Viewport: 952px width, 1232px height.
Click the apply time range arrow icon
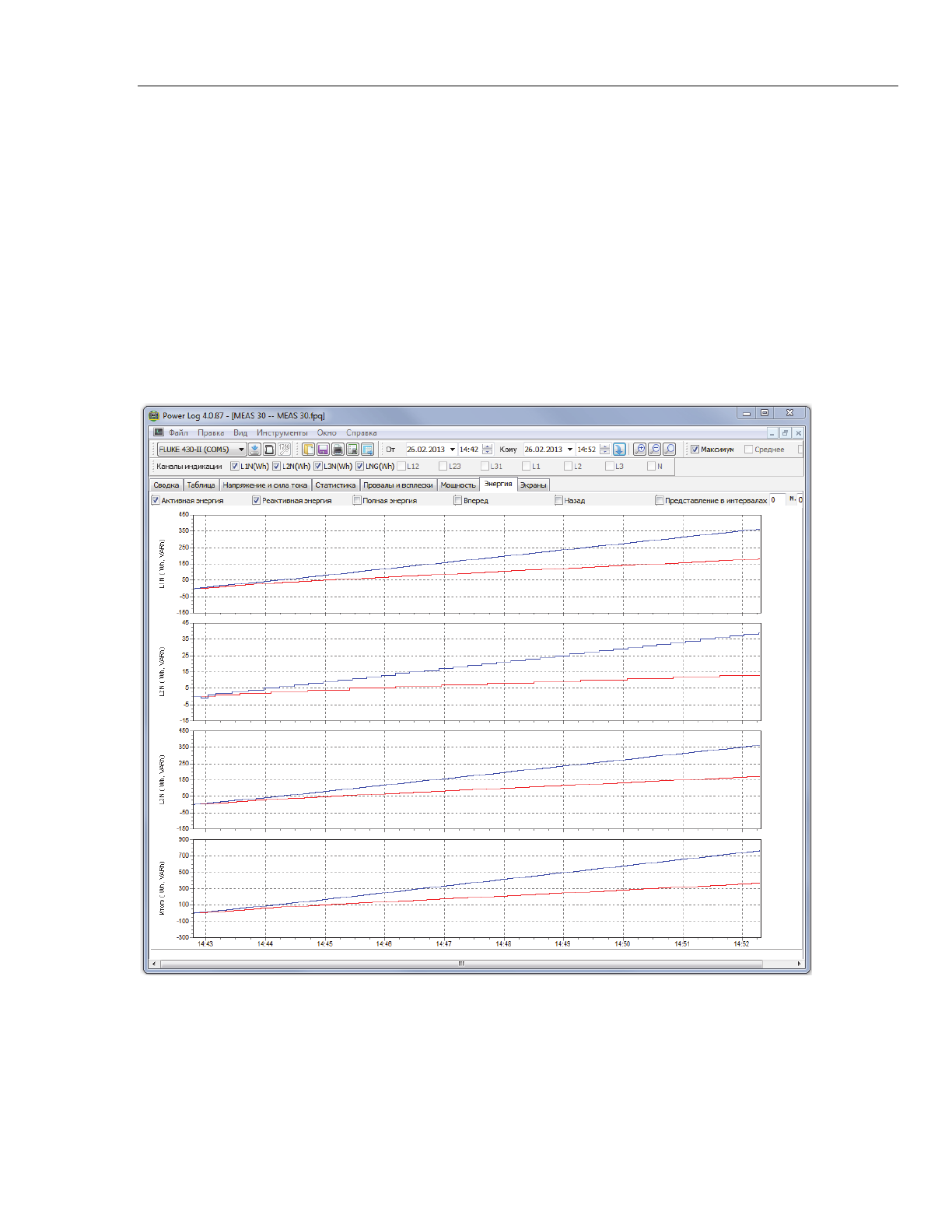tap(619, 450)
